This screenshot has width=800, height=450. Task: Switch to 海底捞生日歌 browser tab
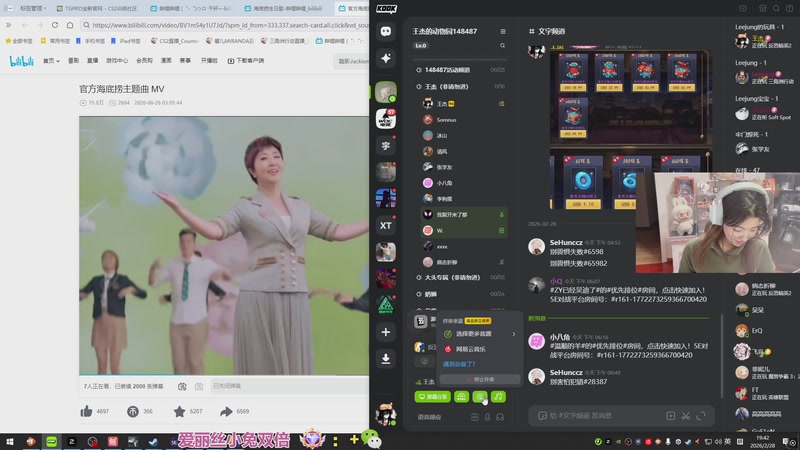click(284, 8)
